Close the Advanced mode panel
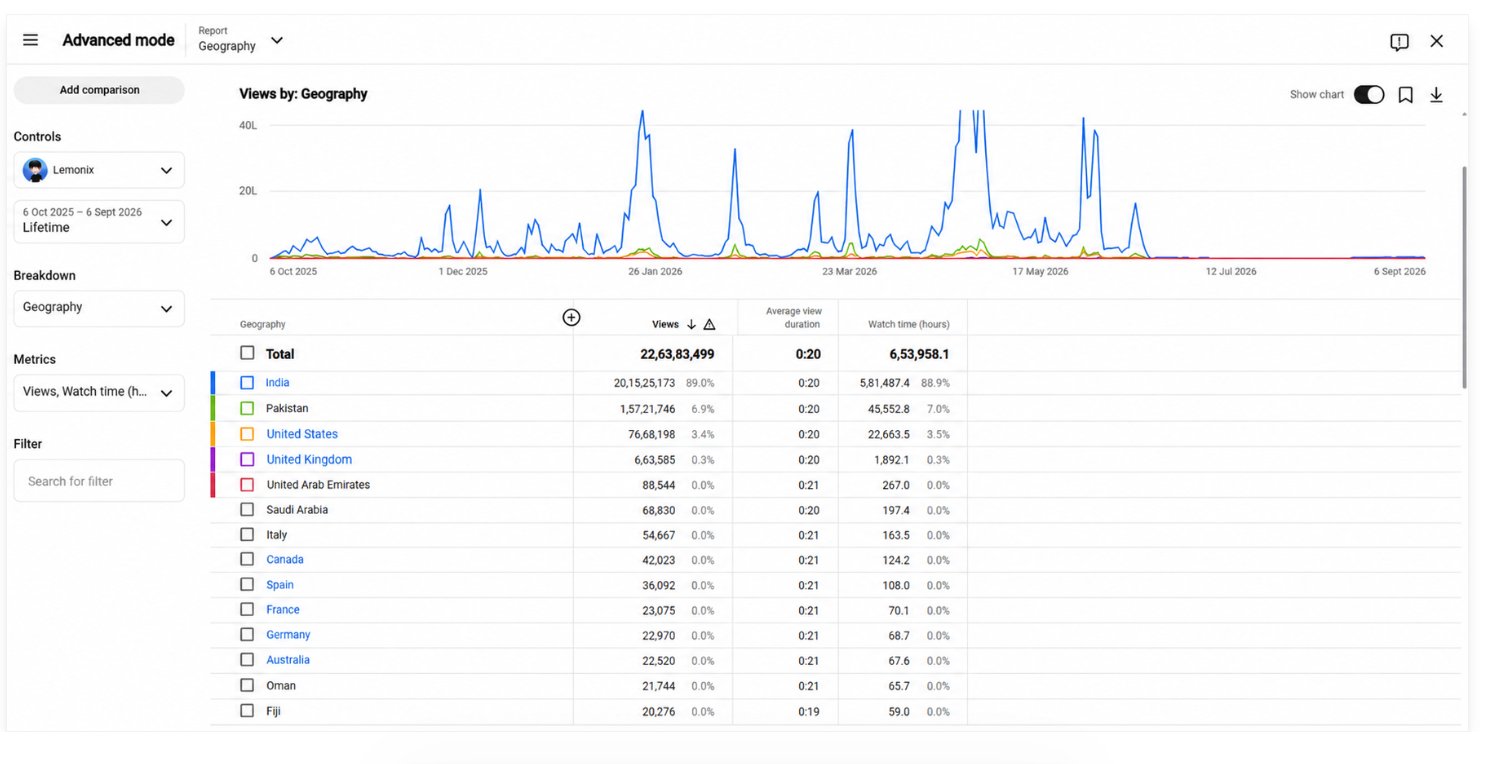The height and width of the screenshot is (764, 1491). pyautogui.click(x=1437, y=41)
